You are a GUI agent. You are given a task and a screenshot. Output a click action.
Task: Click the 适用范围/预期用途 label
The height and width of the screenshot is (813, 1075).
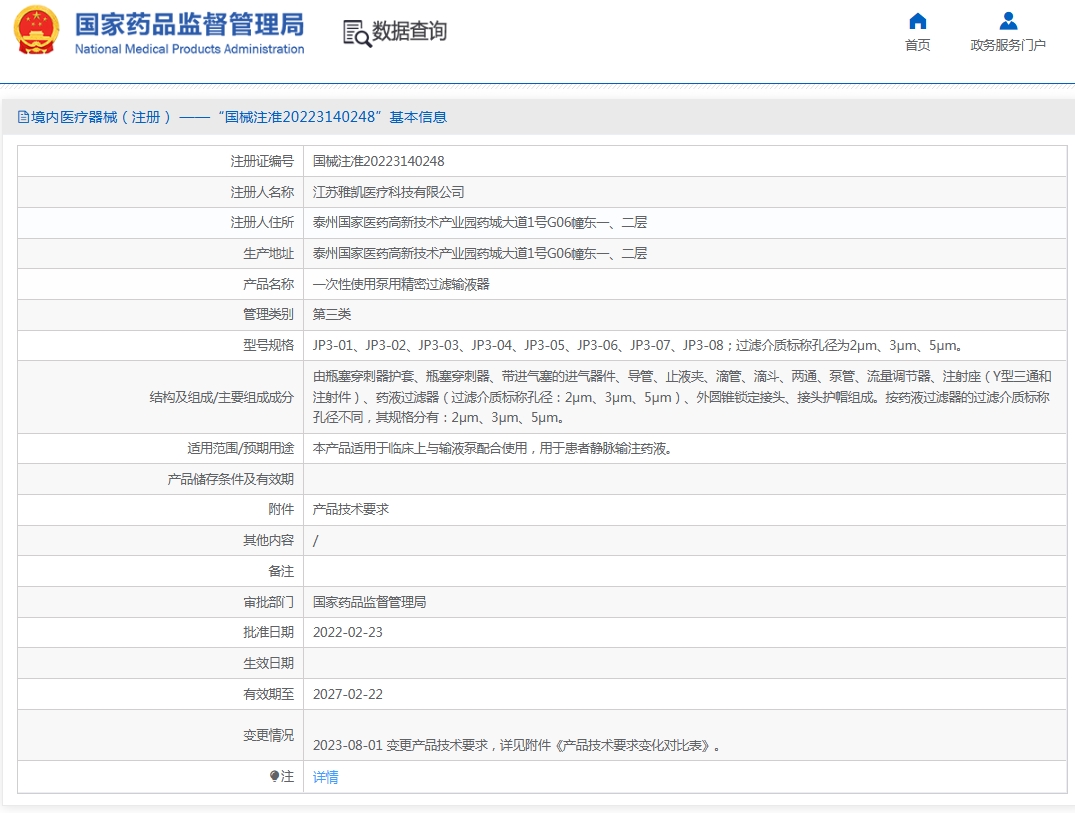(241, 448)
